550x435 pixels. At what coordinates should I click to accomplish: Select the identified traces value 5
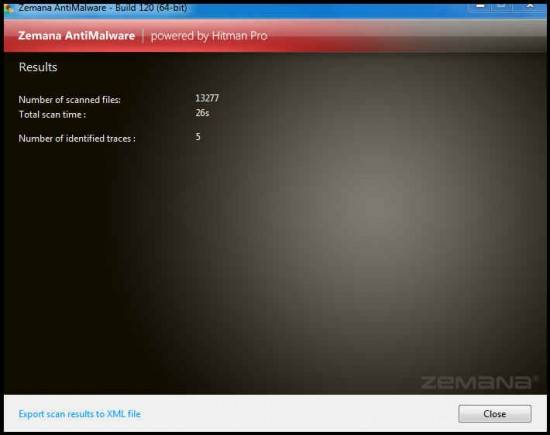point(198,136)
